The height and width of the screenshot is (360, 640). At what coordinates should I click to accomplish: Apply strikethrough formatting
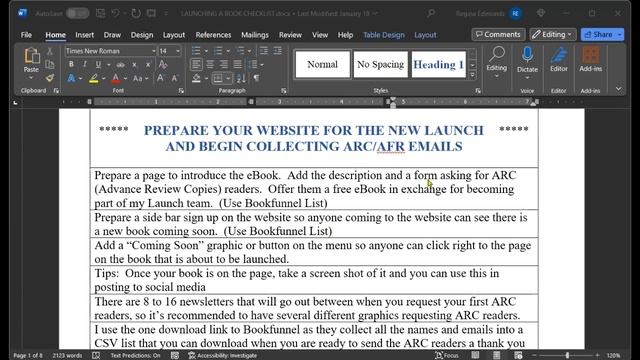click(120, 65)
